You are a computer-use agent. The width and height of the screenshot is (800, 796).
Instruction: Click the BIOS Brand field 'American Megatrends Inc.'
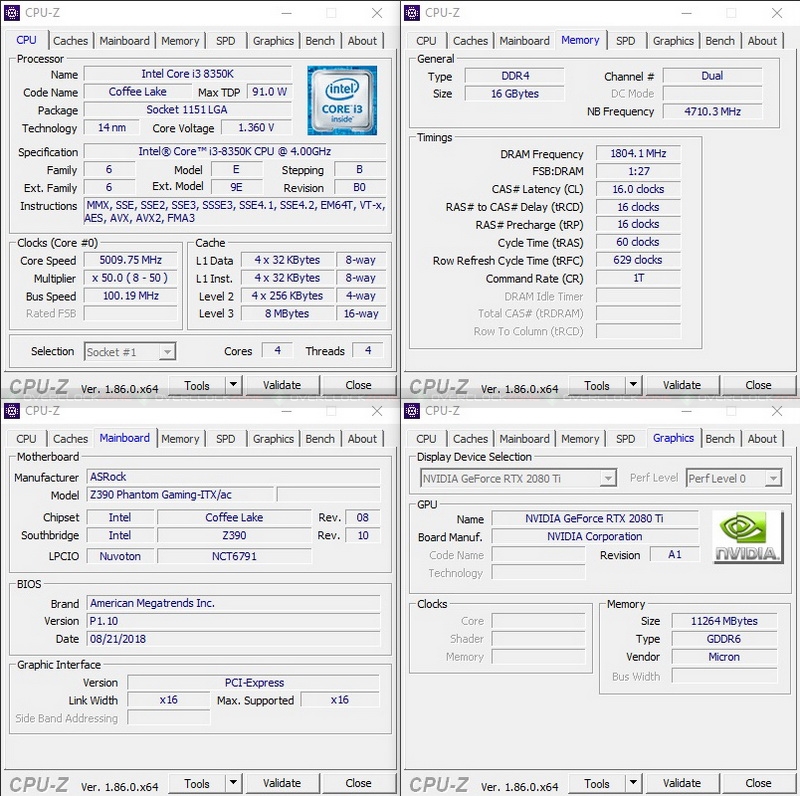pos(233,603)
